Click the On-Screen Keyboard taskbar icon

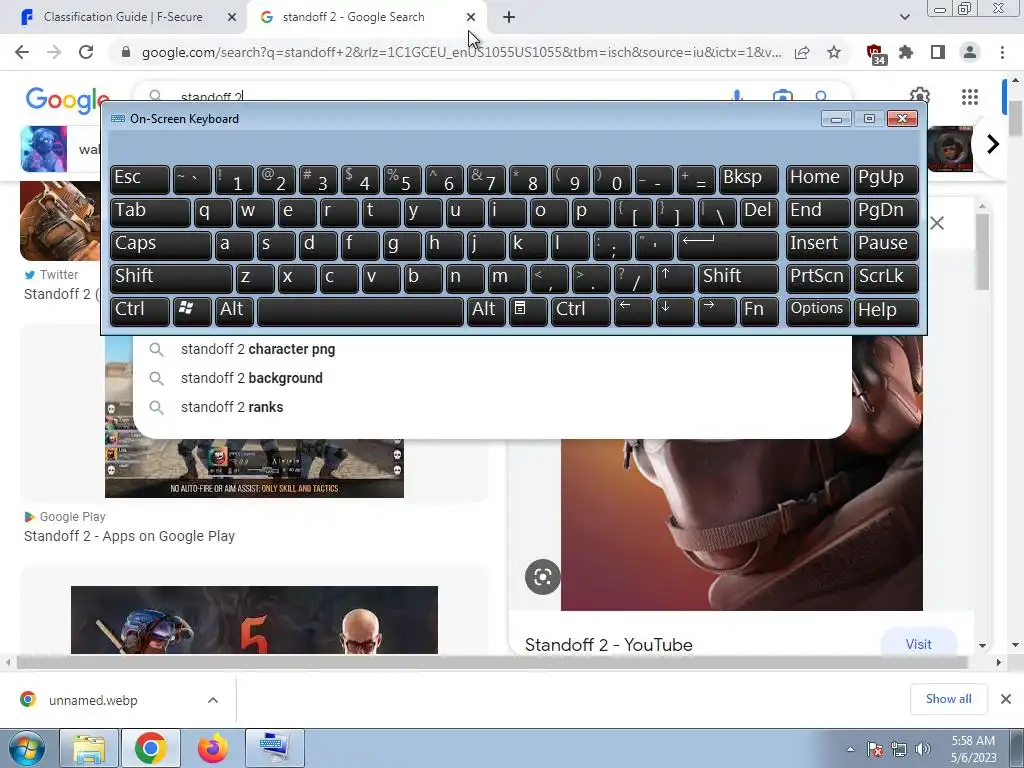click(x=274, y=748)
